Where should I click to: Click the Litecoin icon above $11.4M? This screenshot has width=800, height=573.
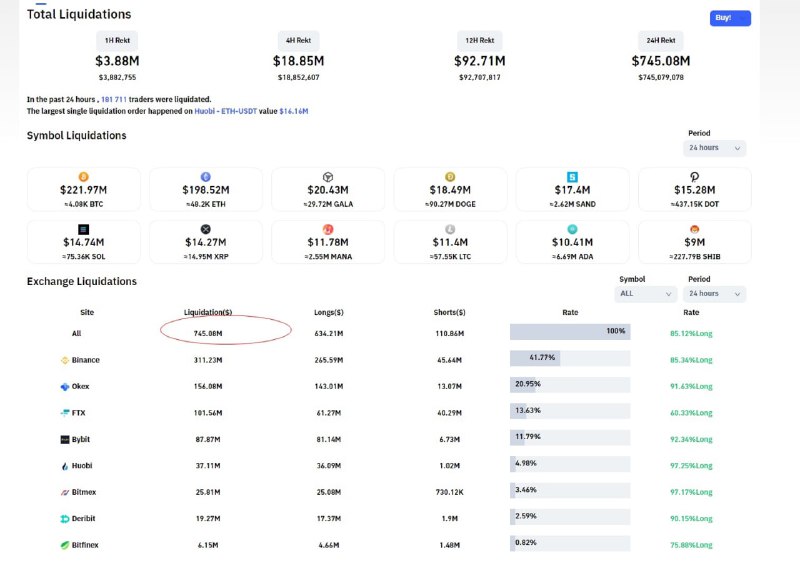pyautogui.click(x=450, y=229)
